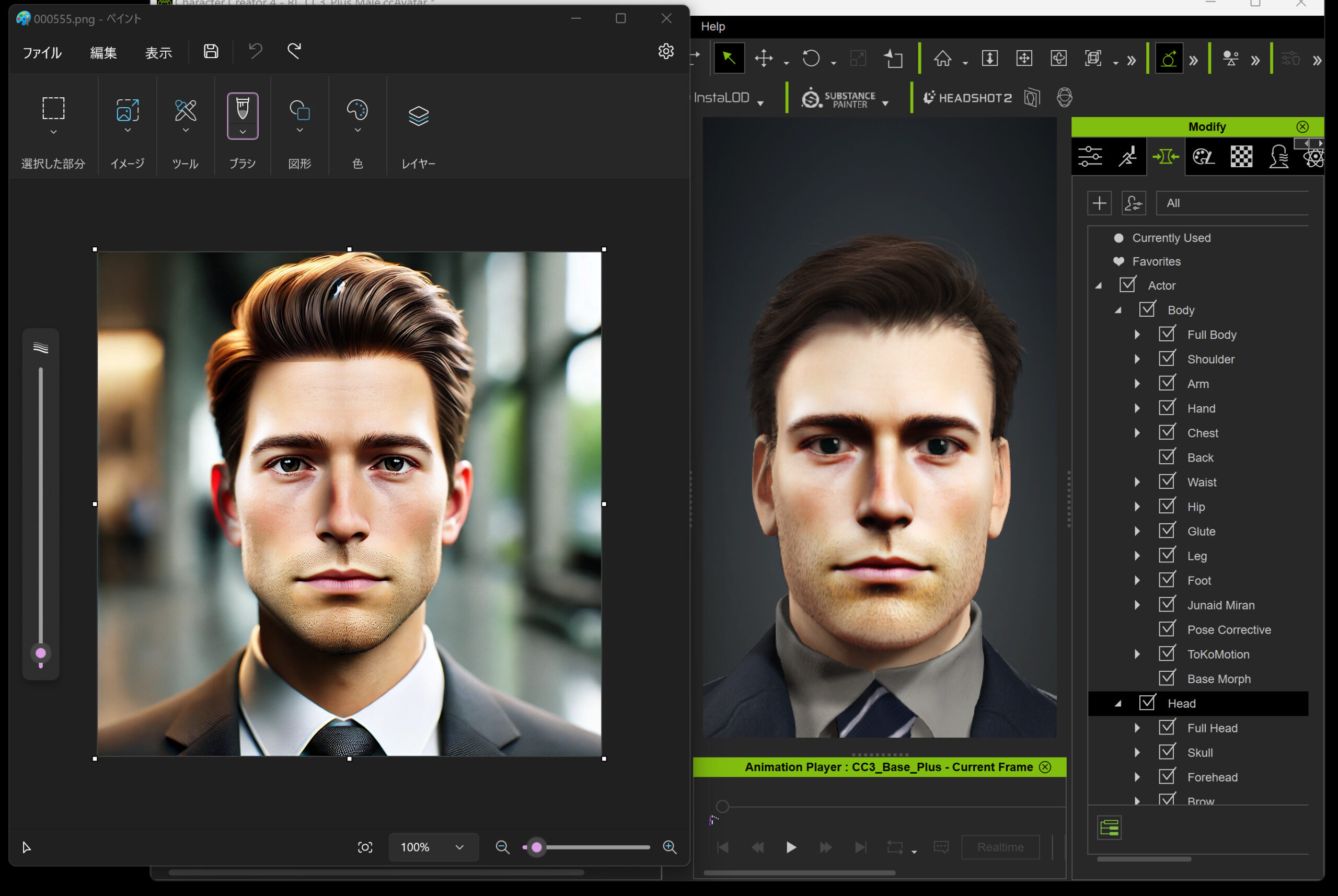Uncheck the Shoulder morph checkbox
The image size is (1338, 896).
pos(1167,359)
